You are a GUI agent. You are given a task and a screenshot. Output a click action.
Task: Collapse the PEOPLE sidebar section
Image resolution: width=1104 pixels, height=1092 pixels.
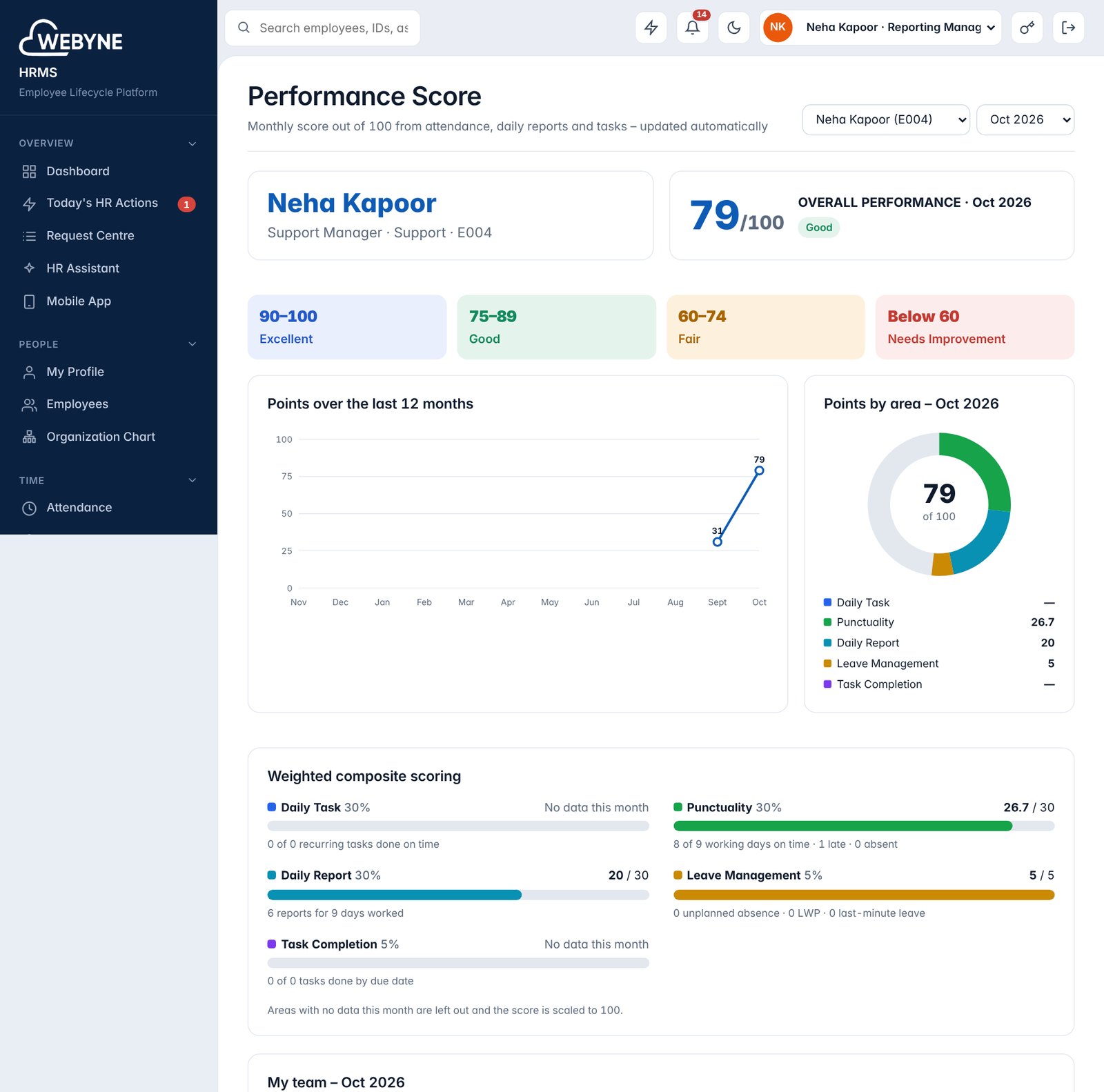[193, 344]
